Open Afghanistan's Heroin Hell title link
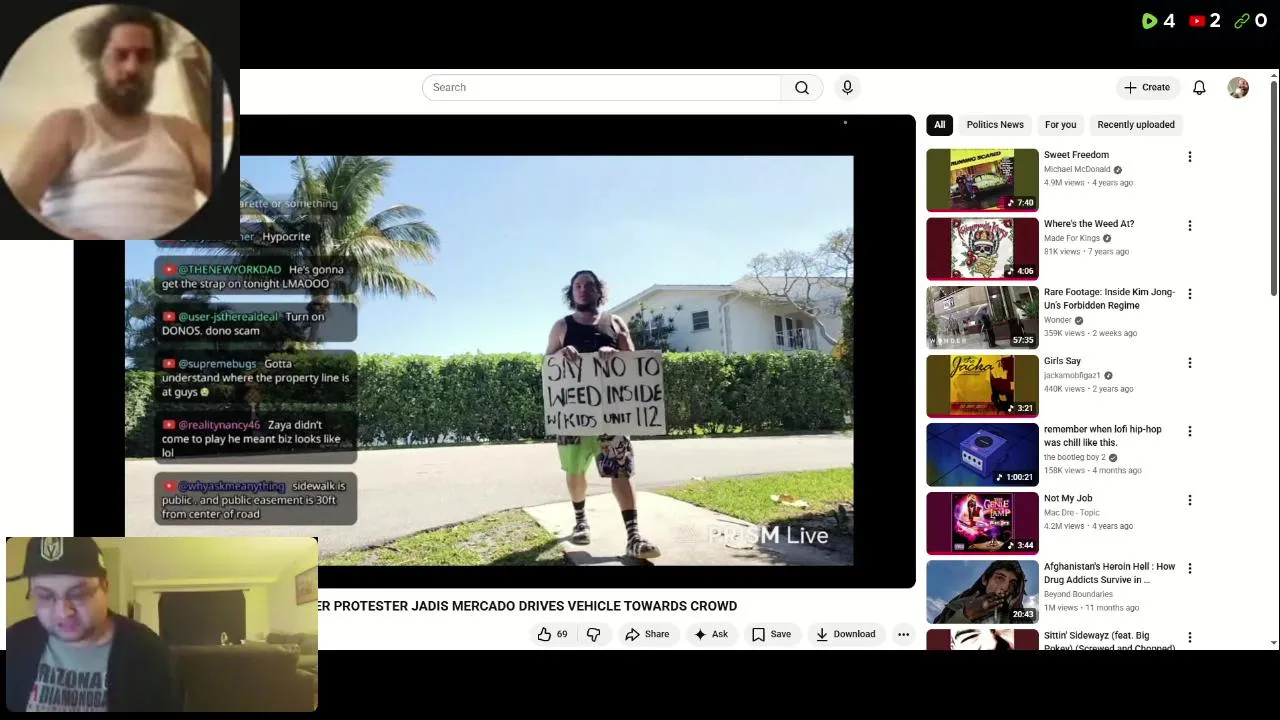 pyautogui.click(x=1109, y=573)
